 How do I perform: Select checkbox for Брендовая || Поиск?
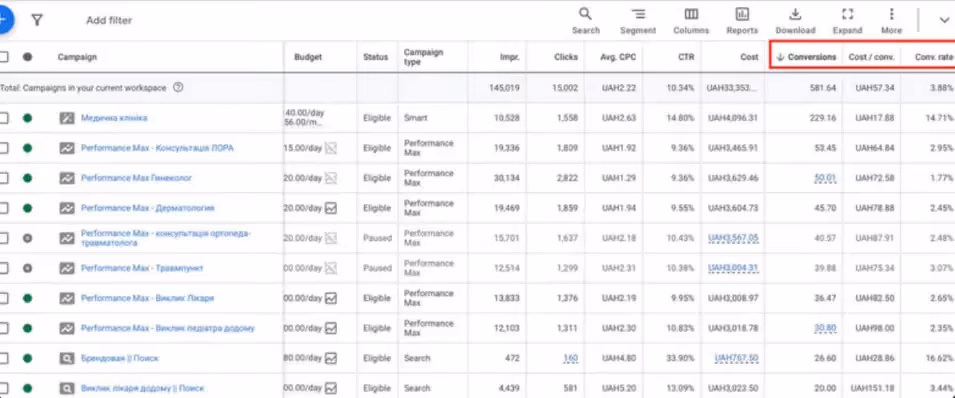[x=4, y=358]
